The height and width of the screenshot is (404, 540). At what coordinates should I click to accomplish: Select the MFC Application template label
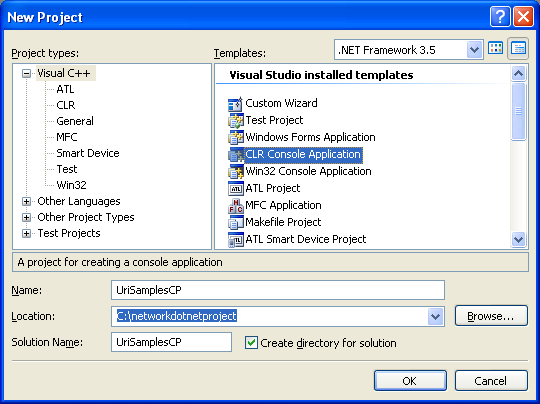[x=283, y=205]
